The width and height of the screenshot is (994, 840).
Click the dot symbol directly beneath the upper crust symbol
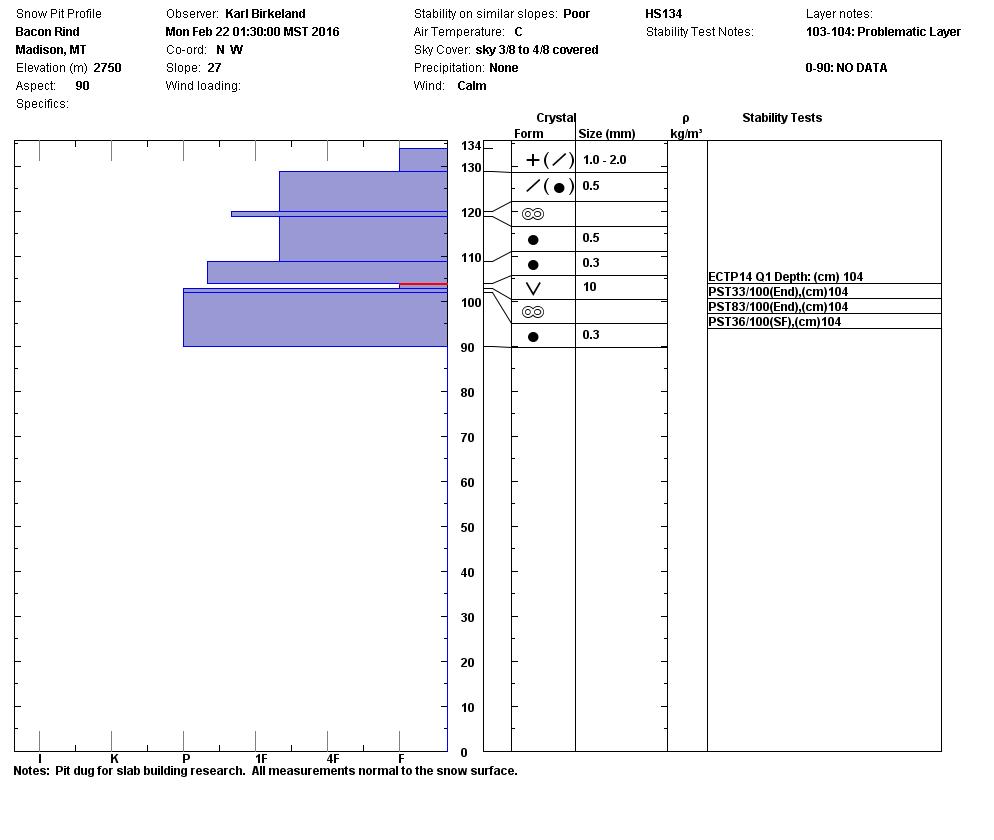[533, 240]
